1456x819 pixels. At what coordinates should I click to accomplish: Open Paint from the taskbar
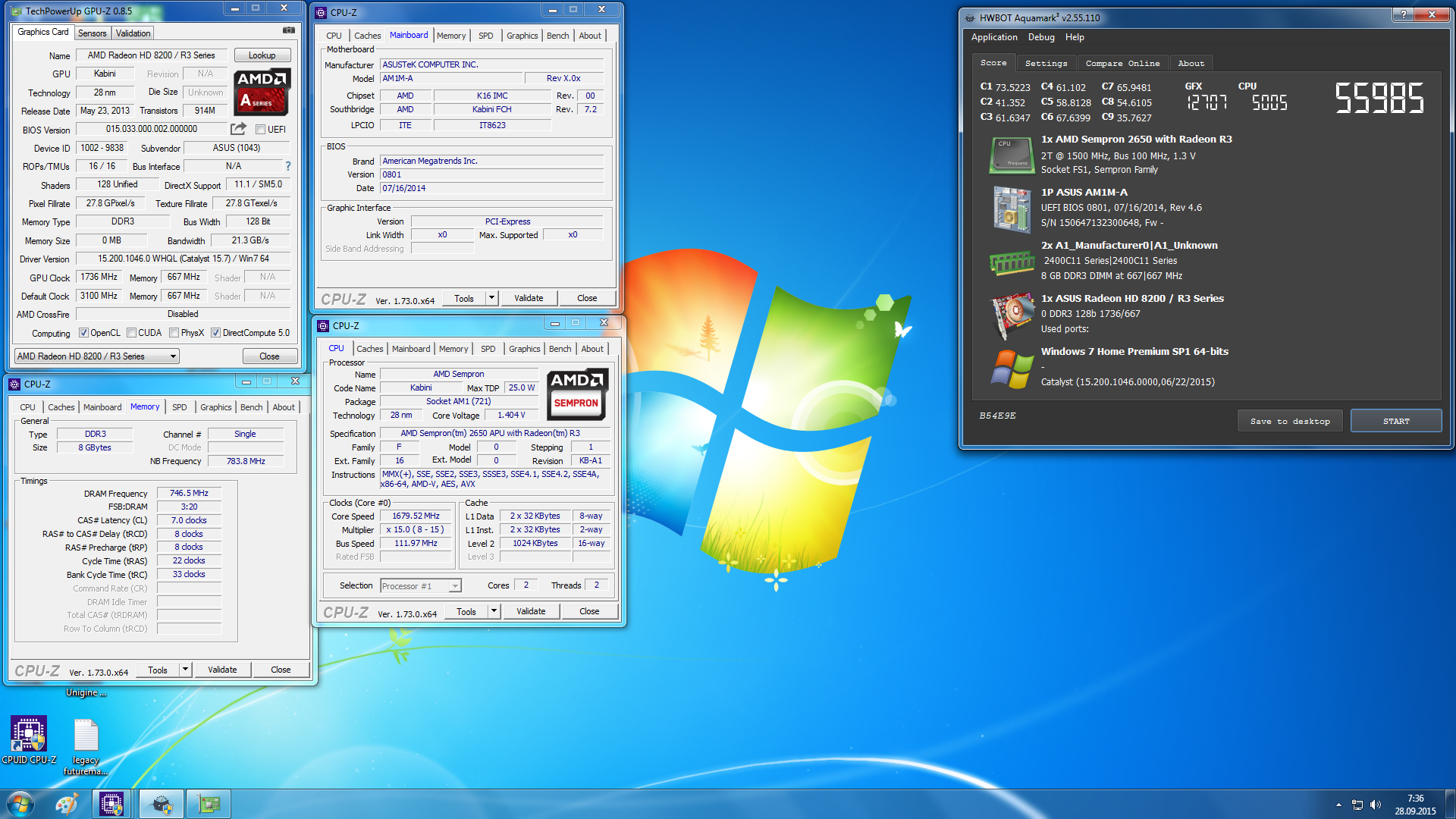[67, 804]
